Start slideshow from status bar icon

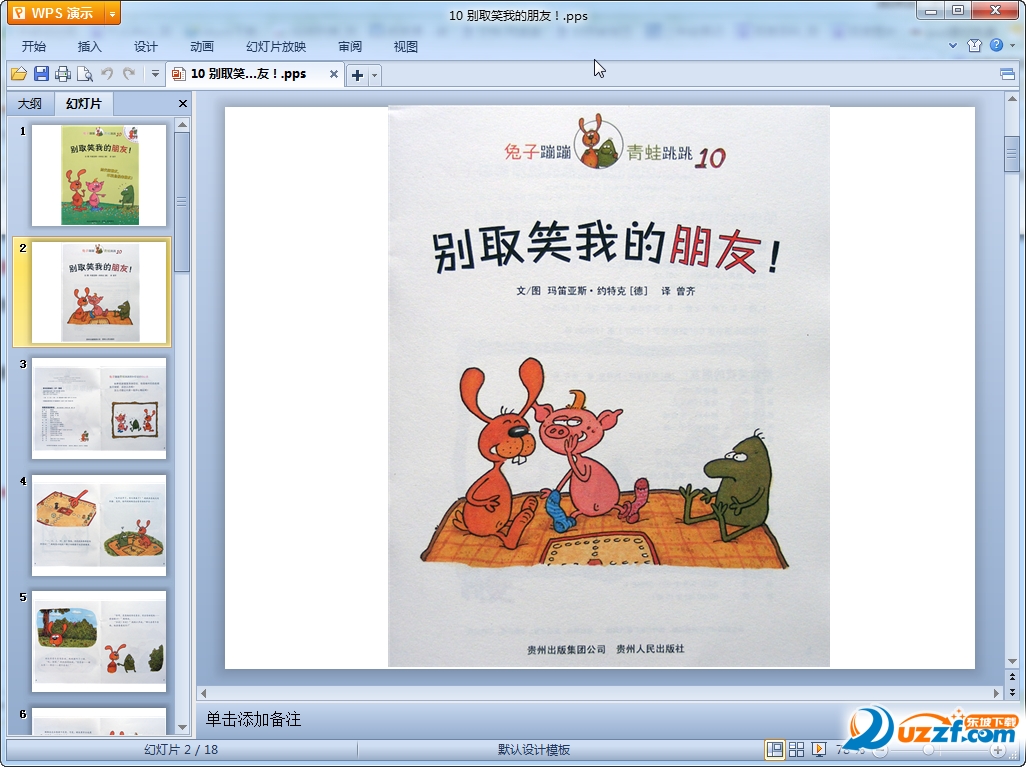(818, 750)
